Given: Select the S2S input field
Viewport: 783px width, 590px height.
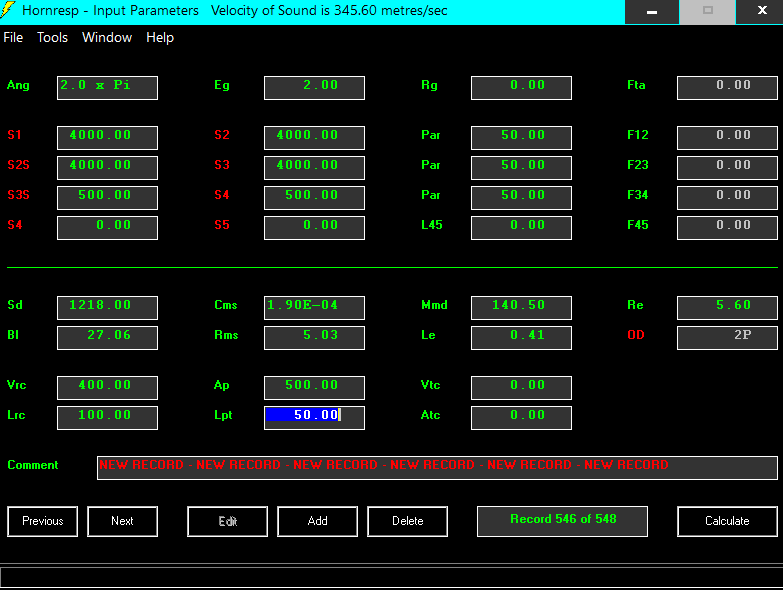Looking at the screenshot, I should [x=107, y=168].
